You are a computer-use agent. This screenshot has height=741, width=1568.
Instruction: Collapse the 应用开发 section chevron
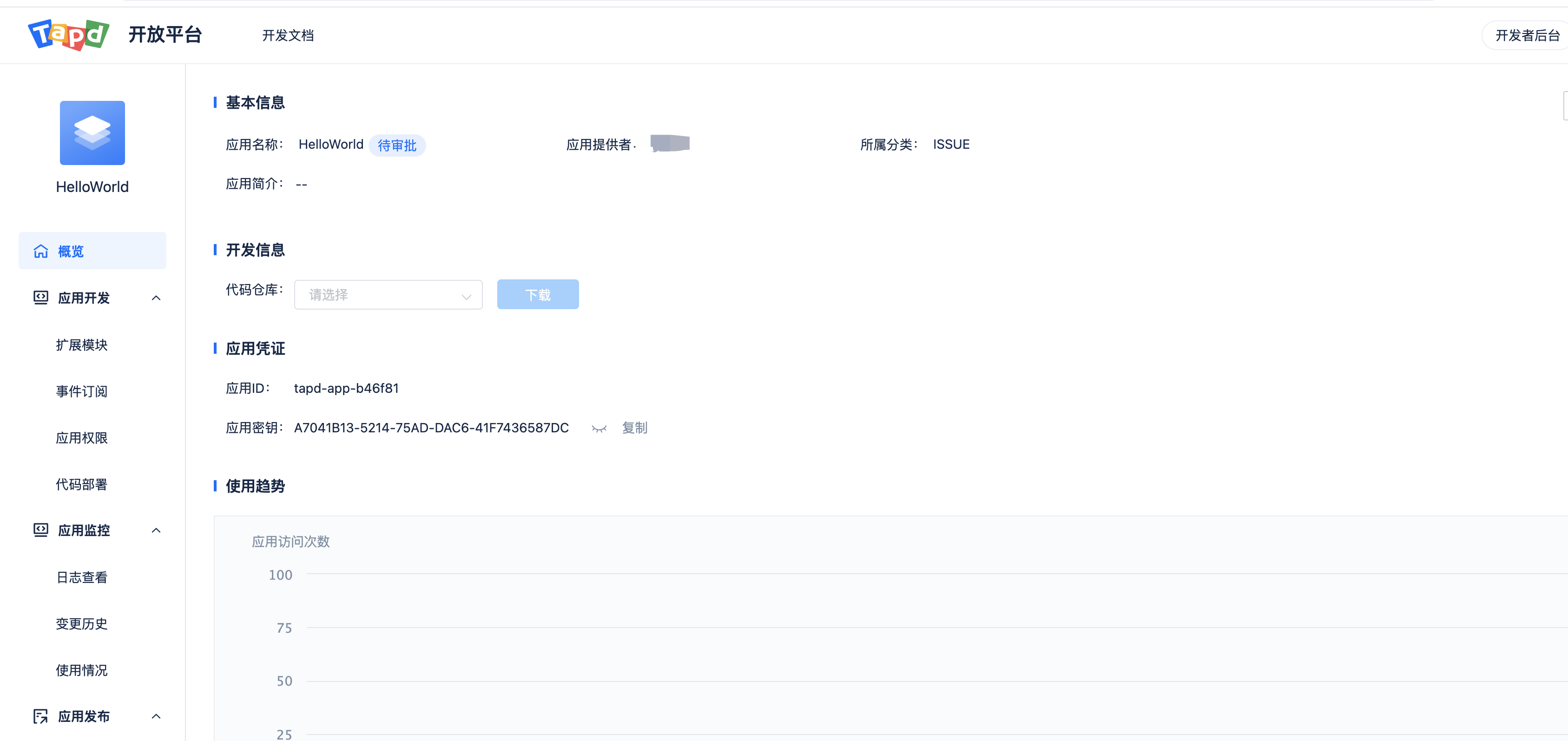(156, 298)
